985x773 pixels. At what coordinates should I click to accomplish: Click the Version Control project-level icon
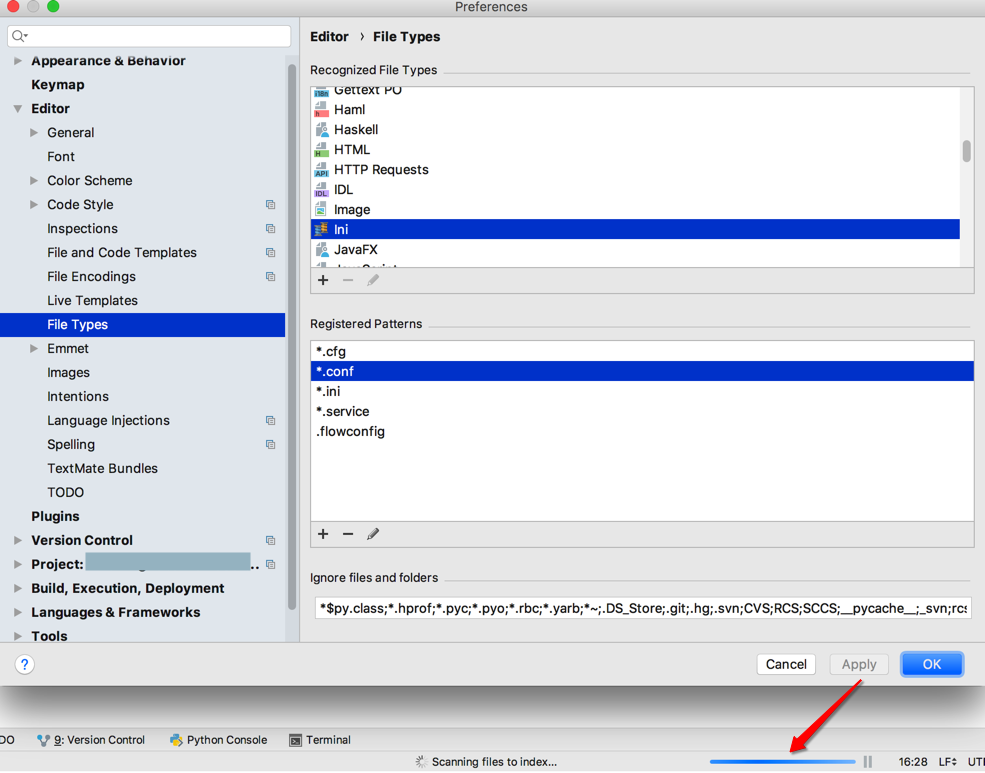(x=271, y=541)
